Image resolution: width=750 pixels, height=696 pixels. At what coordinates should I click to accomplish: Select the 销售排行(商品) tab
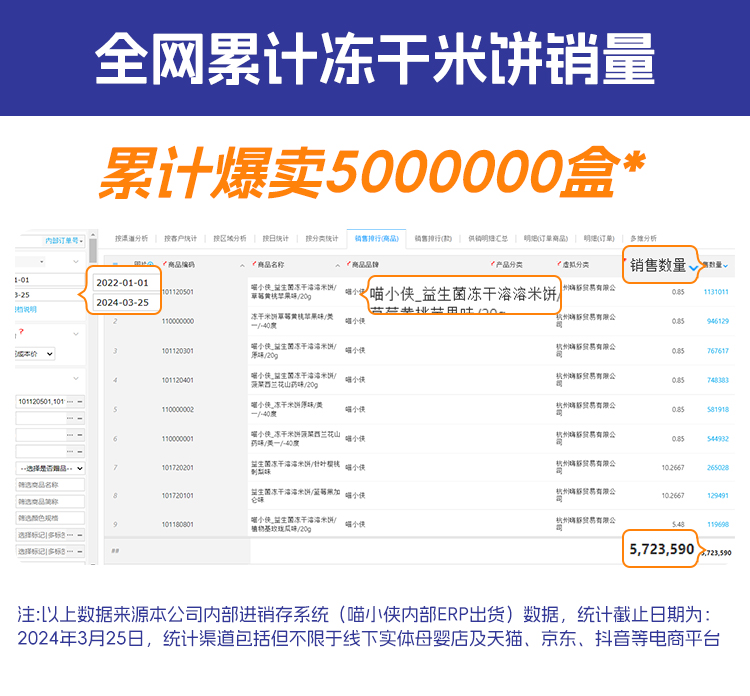click(376, 238)
